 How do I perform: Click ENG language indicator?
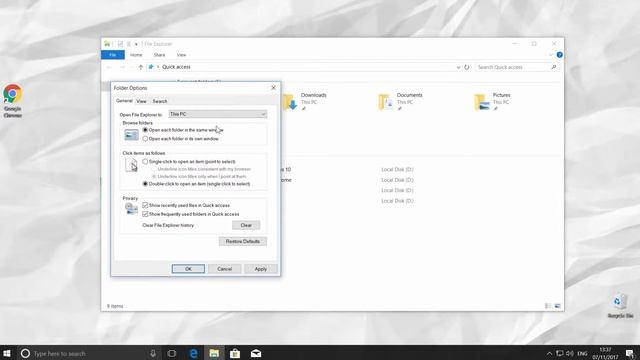click(x=582, y=353)
